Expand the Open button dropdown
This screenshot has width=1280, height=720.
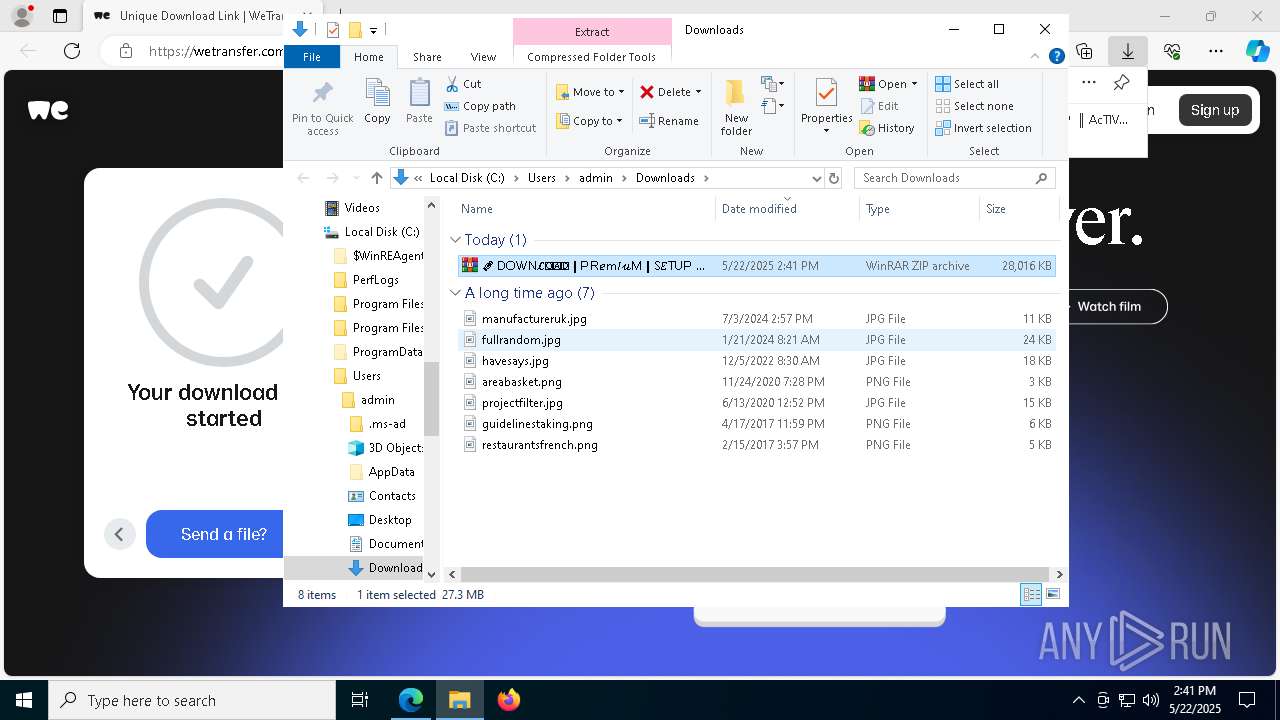coord(914,84)
